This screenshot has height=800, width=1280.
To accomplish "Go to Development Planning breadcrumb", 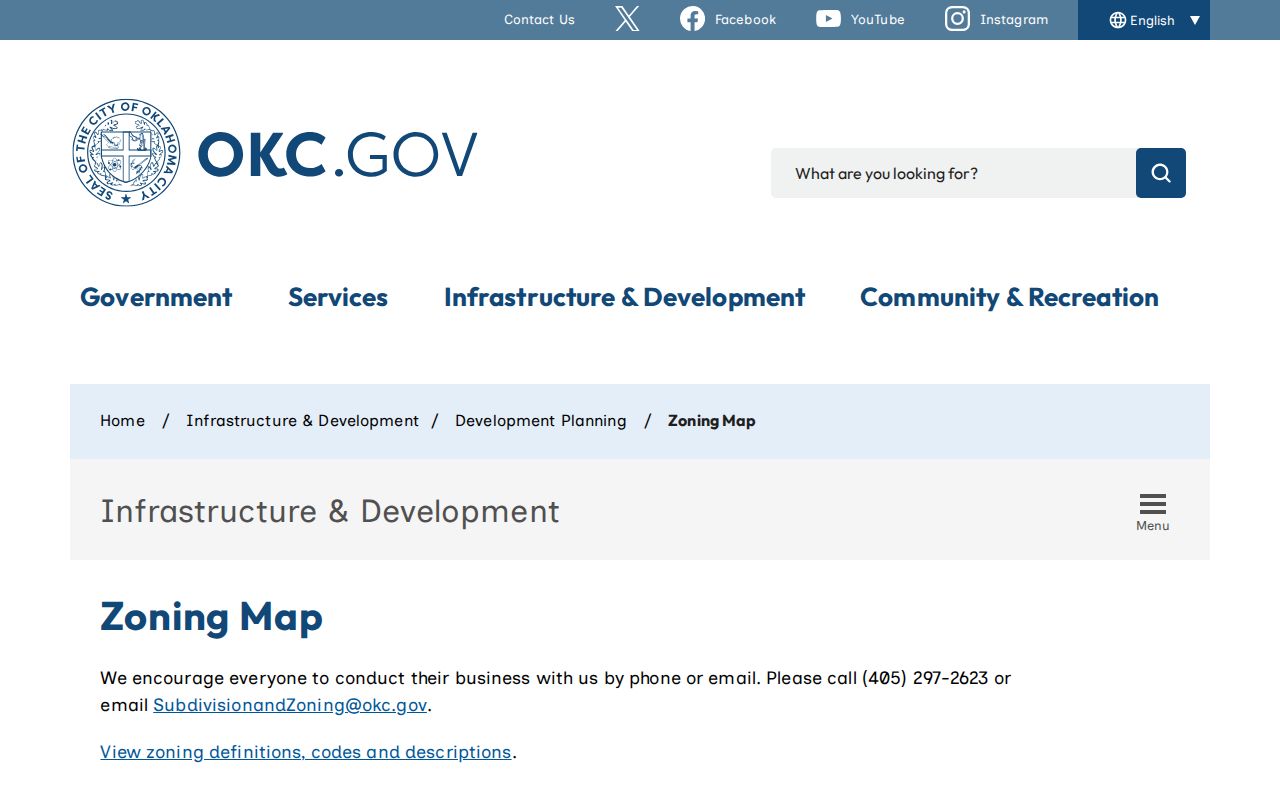I will pos(540,421).
